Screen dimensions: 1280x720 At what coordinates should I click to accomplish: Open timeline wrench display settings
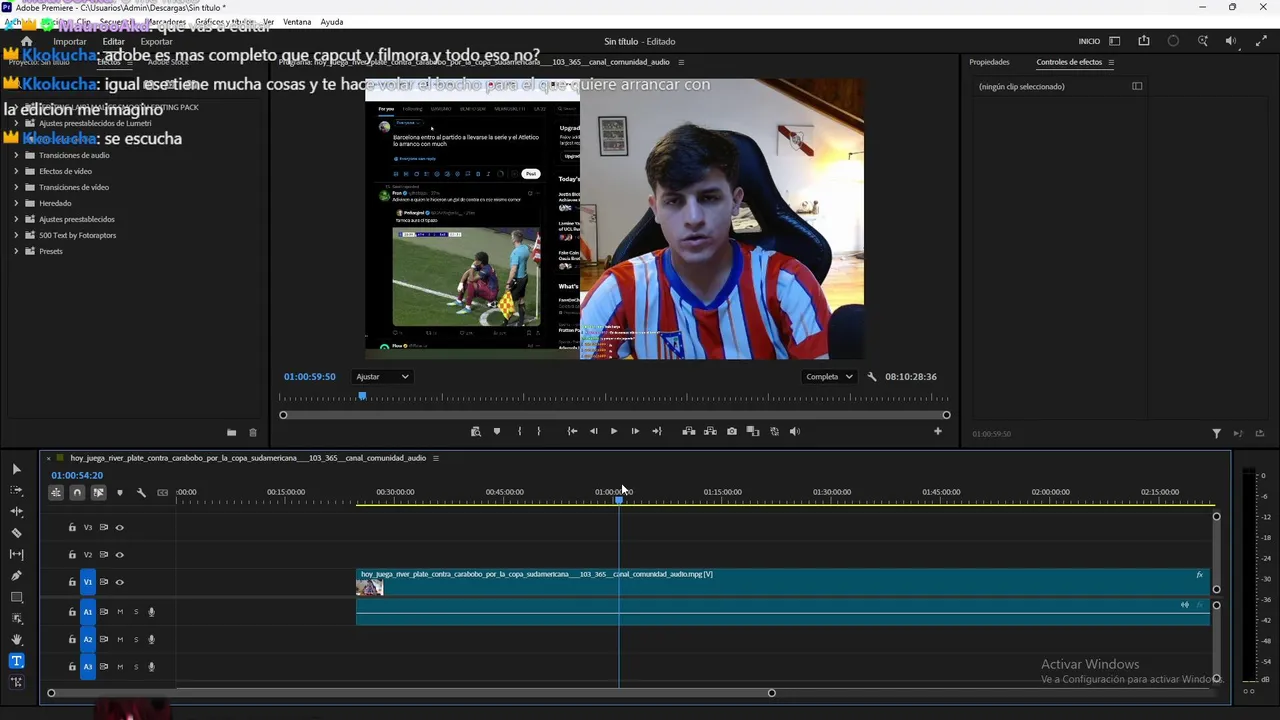(141, 492)
